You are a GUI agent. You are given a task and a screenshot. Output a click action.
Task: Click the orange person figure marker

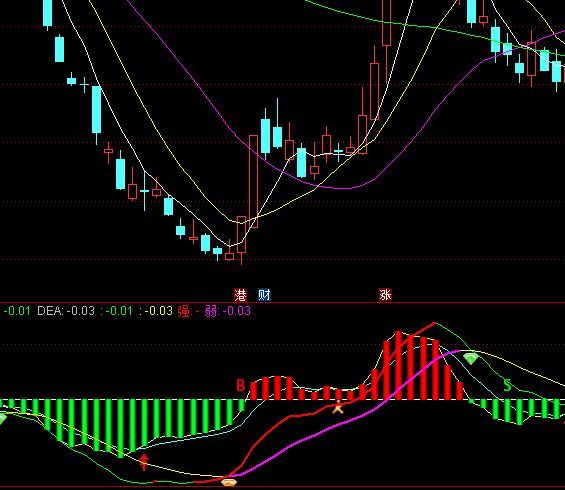pyautogui.click(x=338, y=406)
